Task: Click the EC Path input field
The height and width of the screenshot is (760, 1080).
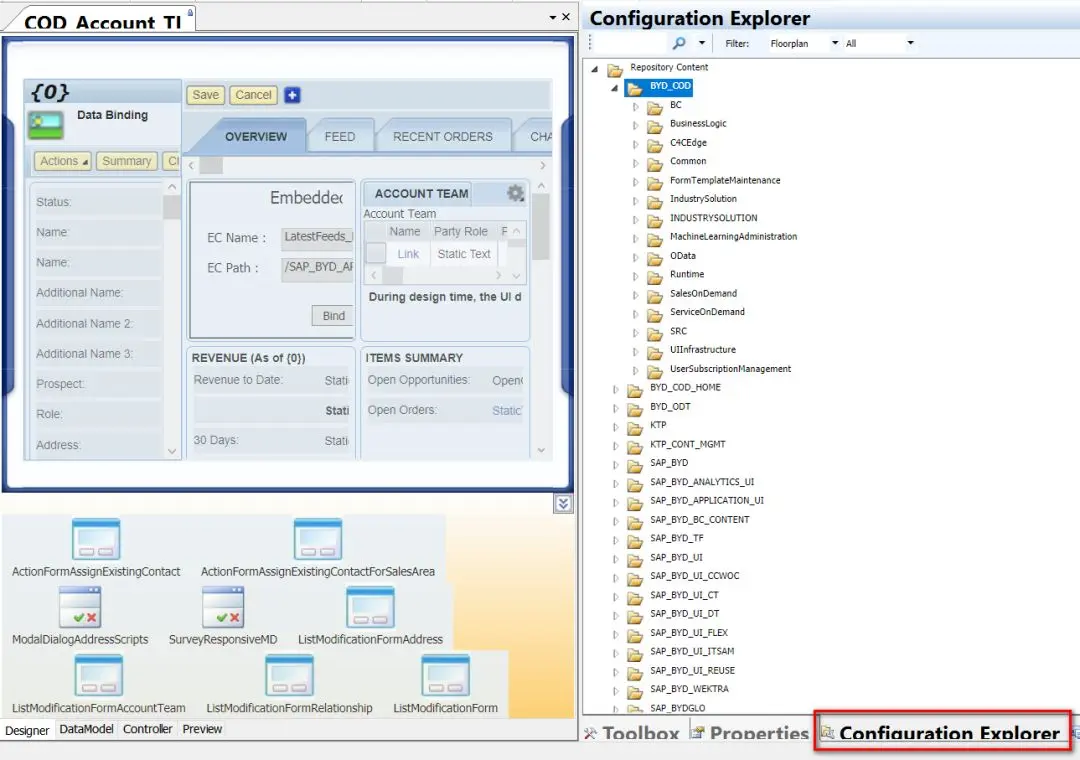Action: coord(318,267)
